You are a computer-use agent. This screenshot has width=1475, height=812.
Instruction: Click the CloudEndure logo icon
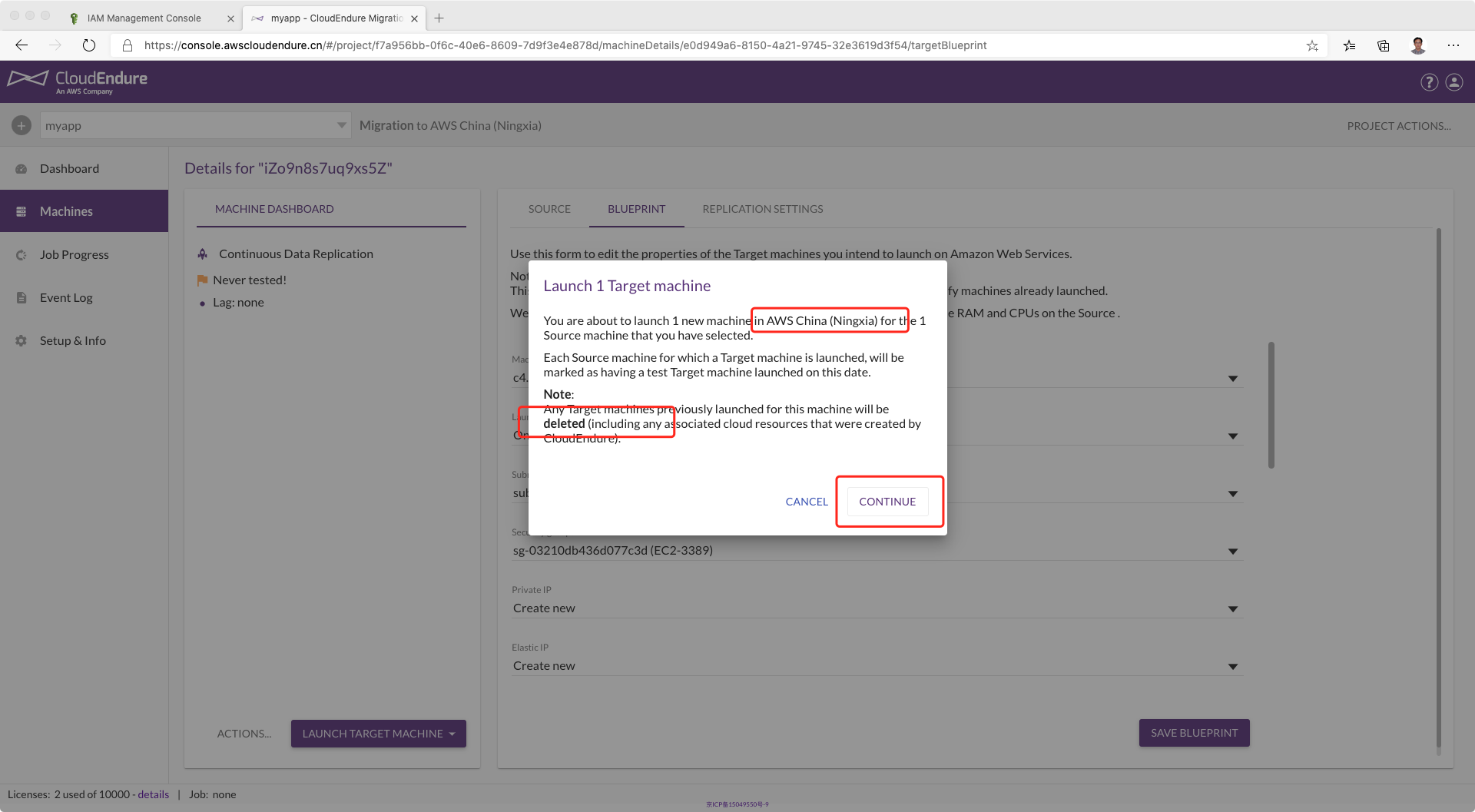28,79
